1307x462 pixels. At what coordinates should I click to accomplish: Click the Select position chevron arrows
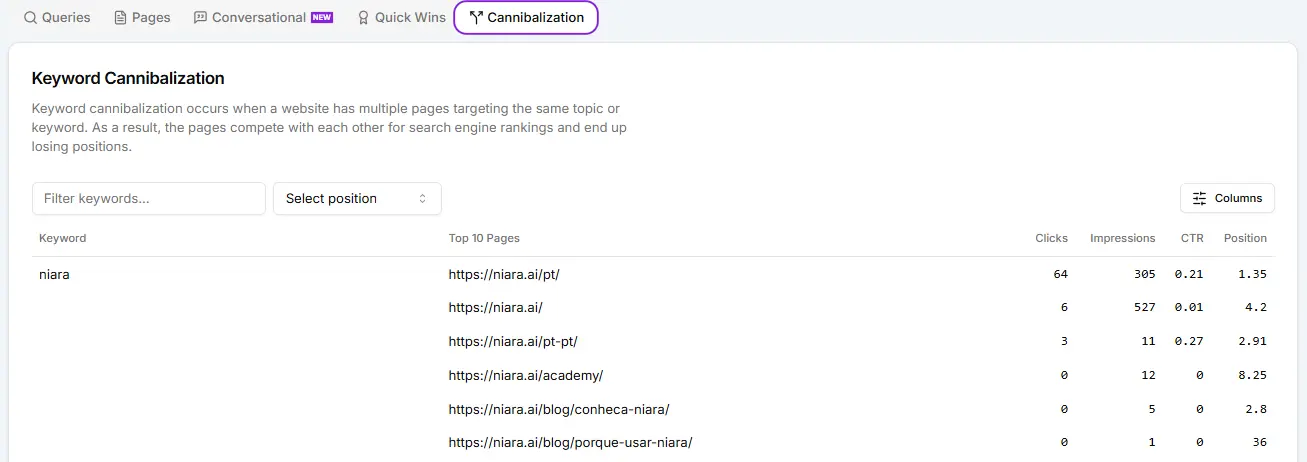point(423,198)
